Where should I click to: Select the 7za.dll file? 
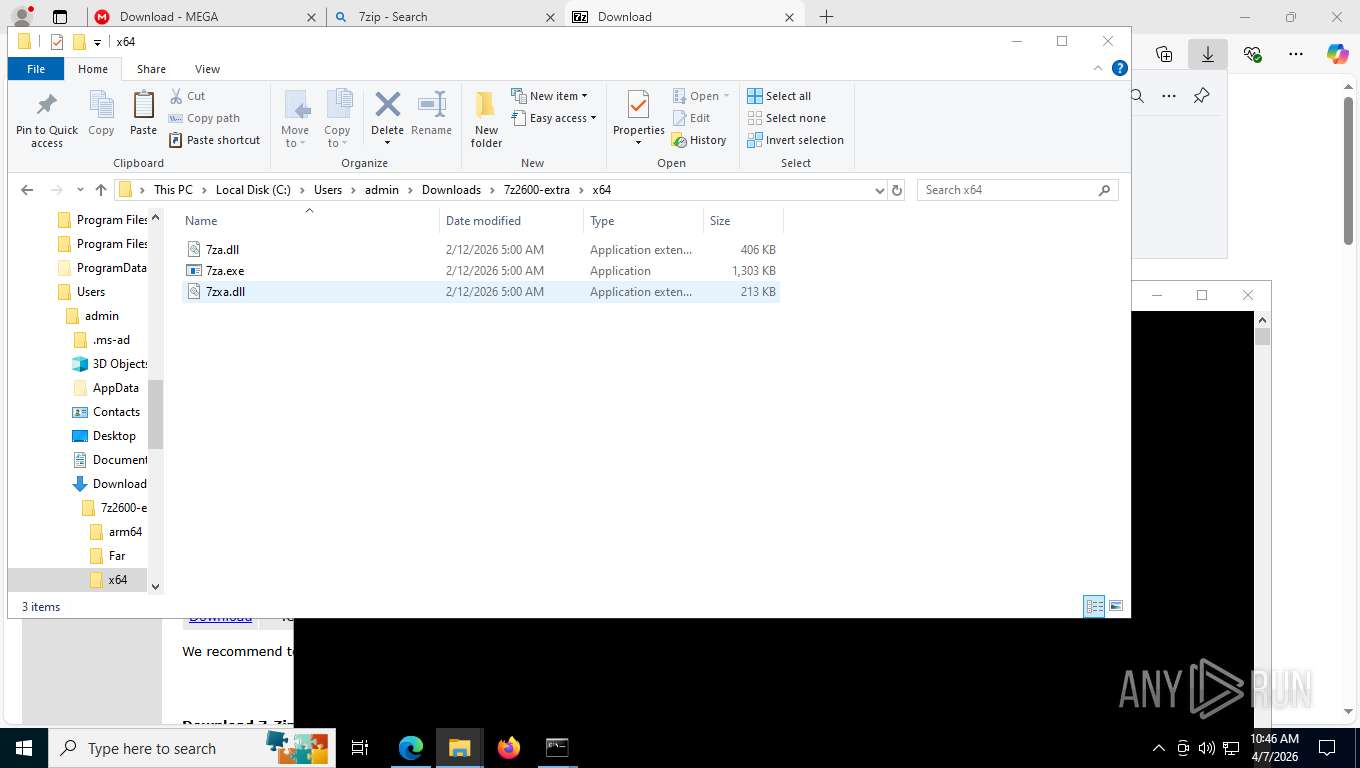(x=222, y=250)
